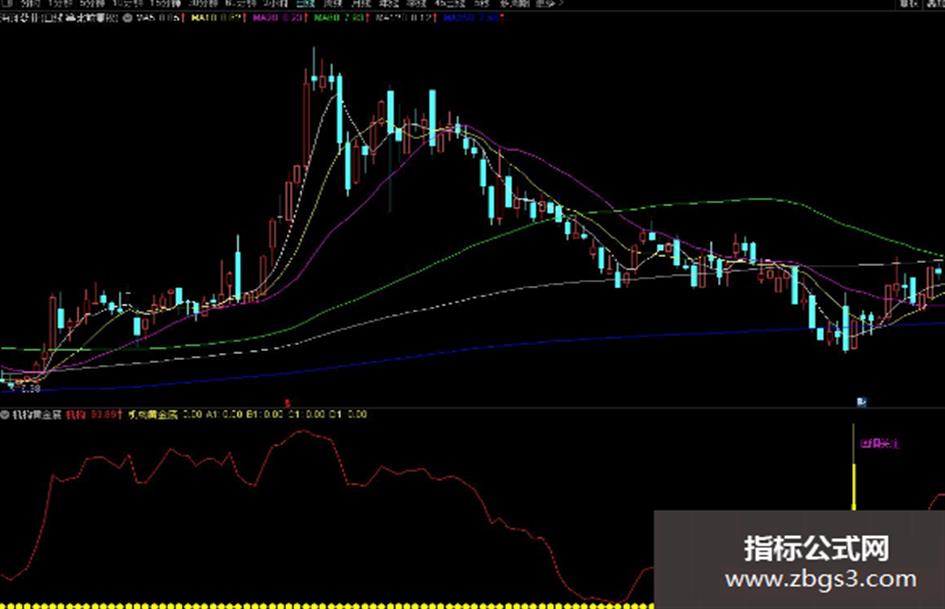Image resolution: width=945 pixels, height=609 pixels.
Task: Click the yellow MA10 value label
Action: [216, 18]
